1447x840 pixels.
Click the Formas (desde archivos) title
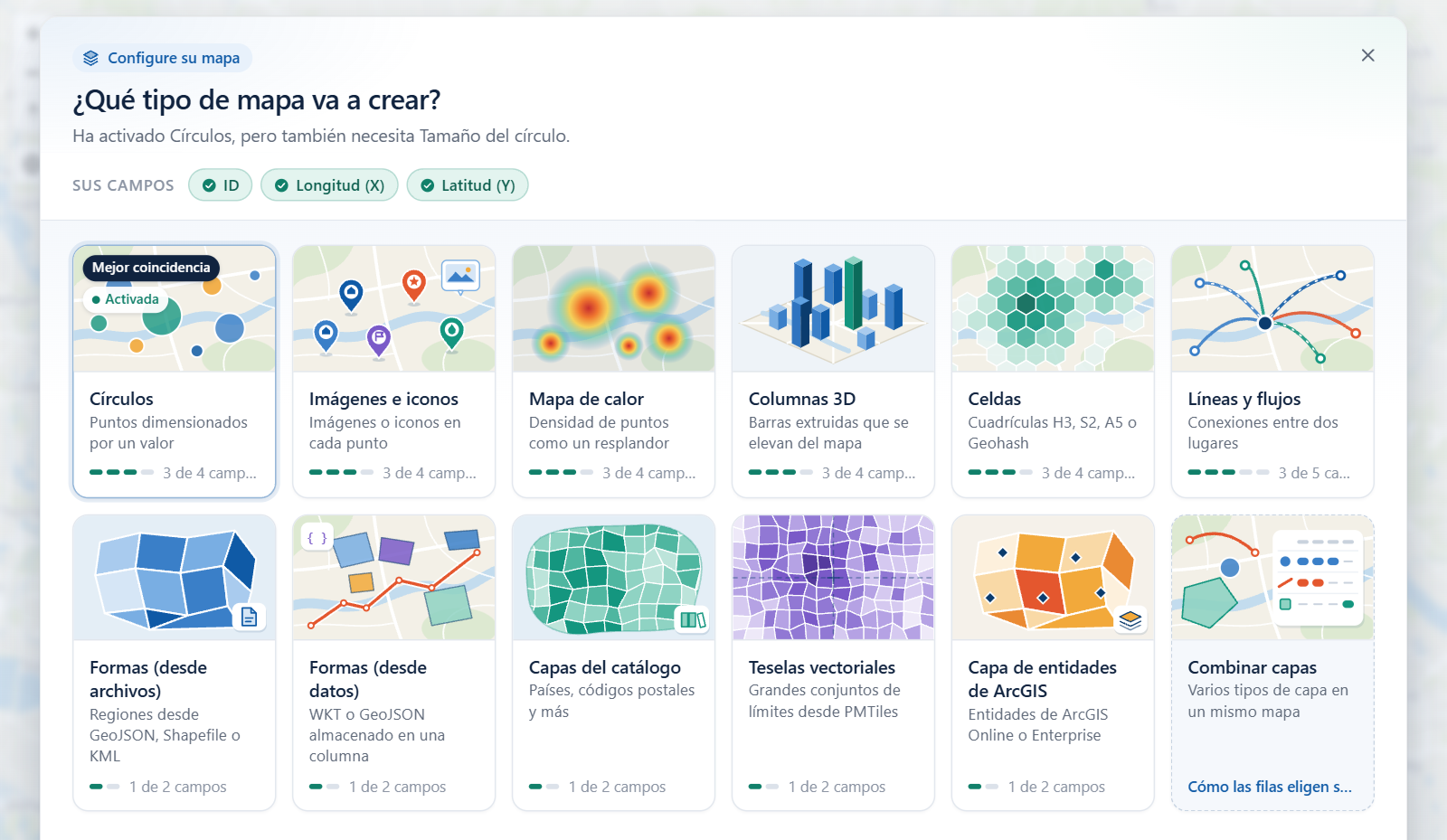click(x=148, y=679)
